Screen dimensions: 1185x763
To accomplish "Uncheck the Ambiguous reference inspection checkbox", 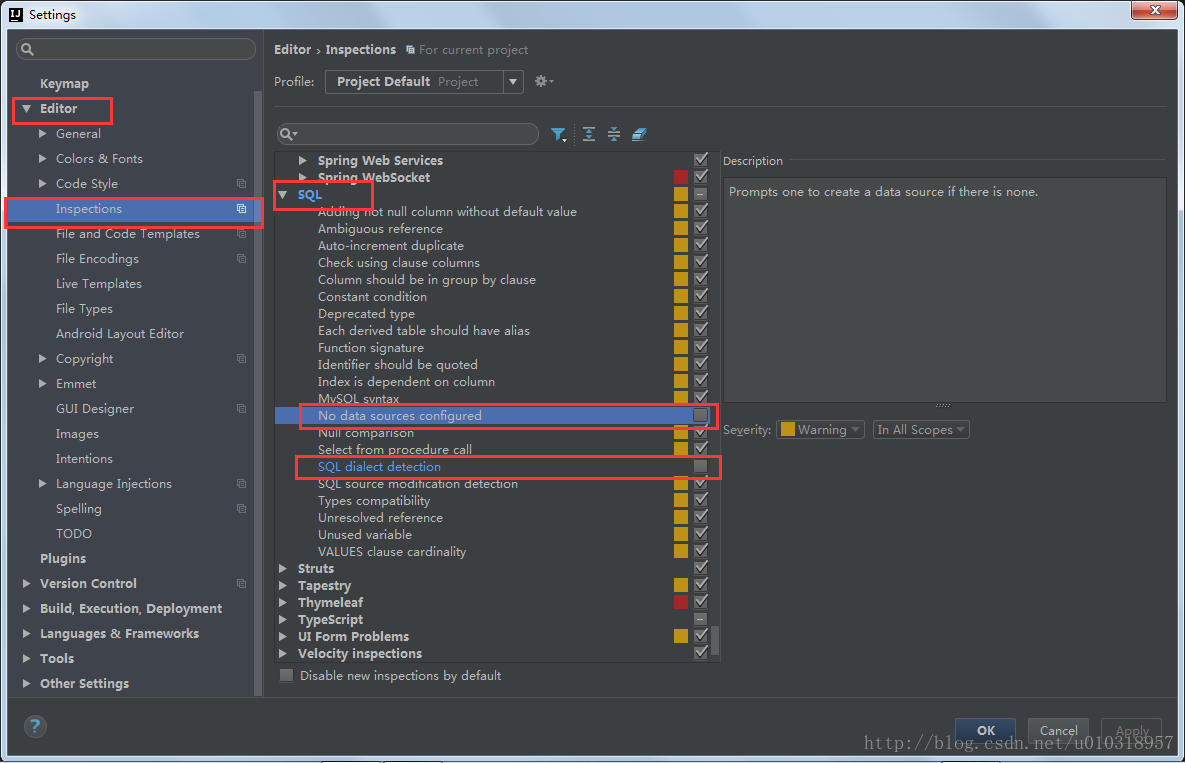I will point(701,228).
